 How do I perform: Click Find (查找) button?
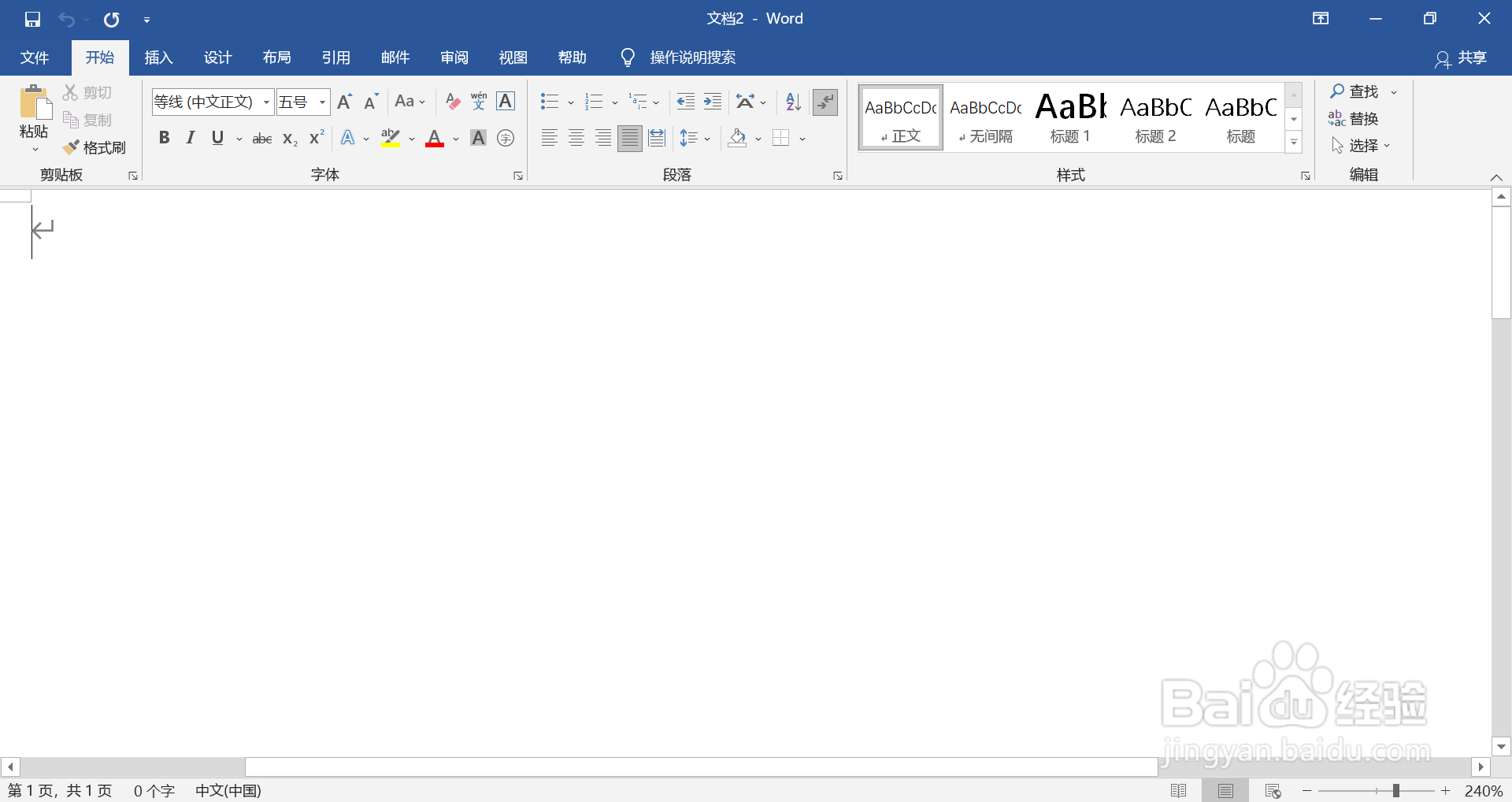1354,92
